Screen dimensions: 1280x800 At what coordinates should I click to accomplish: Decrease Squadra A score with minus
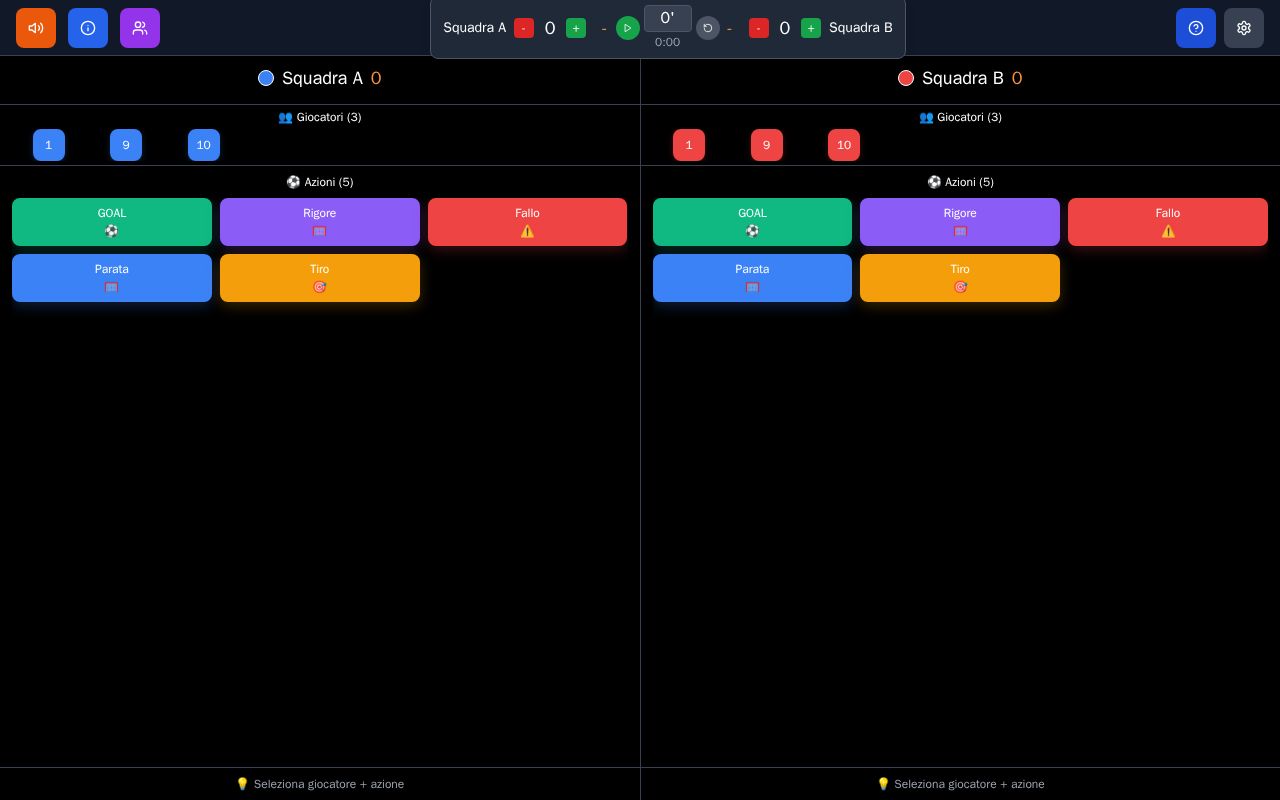[x=524, y=28]
